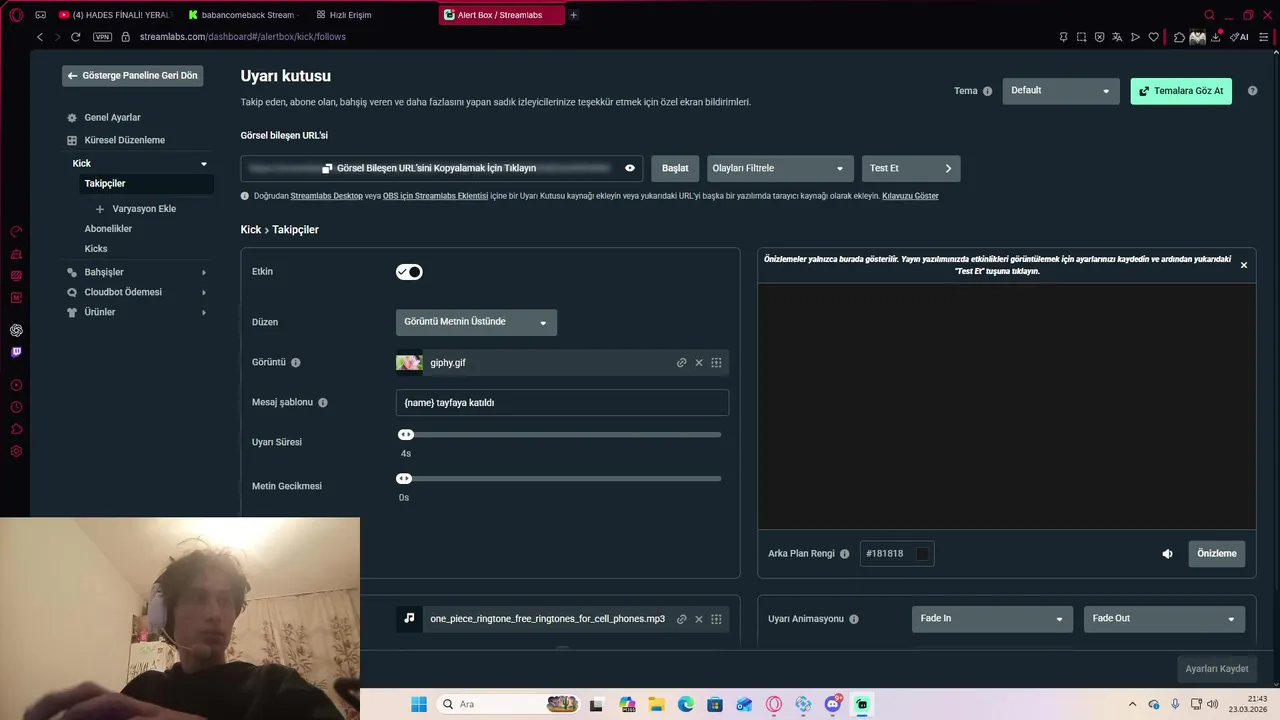Image resolution: width=1280 pixels, height=720 pixels.
Task: Select Genel Ayarlar in sidebar
Action: (112, 118)
